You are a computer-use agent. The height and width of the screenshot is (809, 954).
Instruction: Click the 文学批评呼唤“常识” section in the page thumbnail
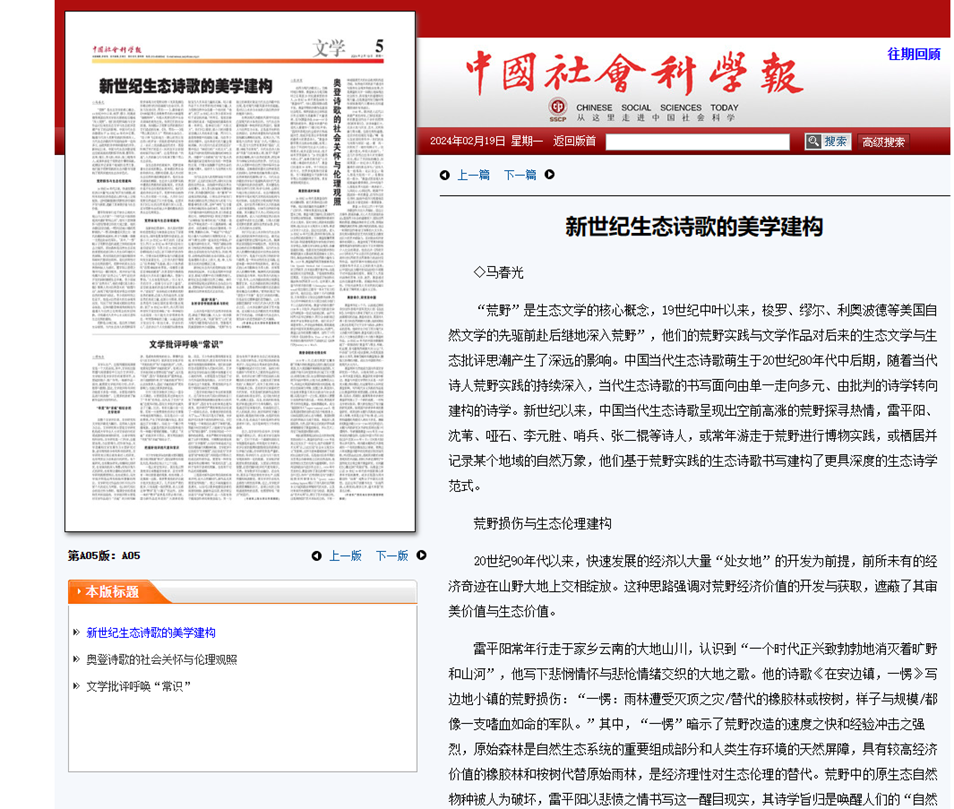coord(186,344)
